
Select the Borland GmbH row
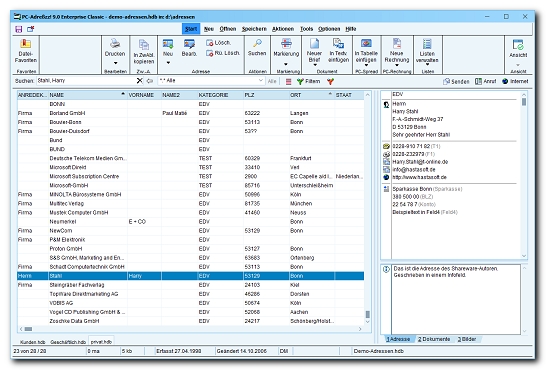[190, 113]
